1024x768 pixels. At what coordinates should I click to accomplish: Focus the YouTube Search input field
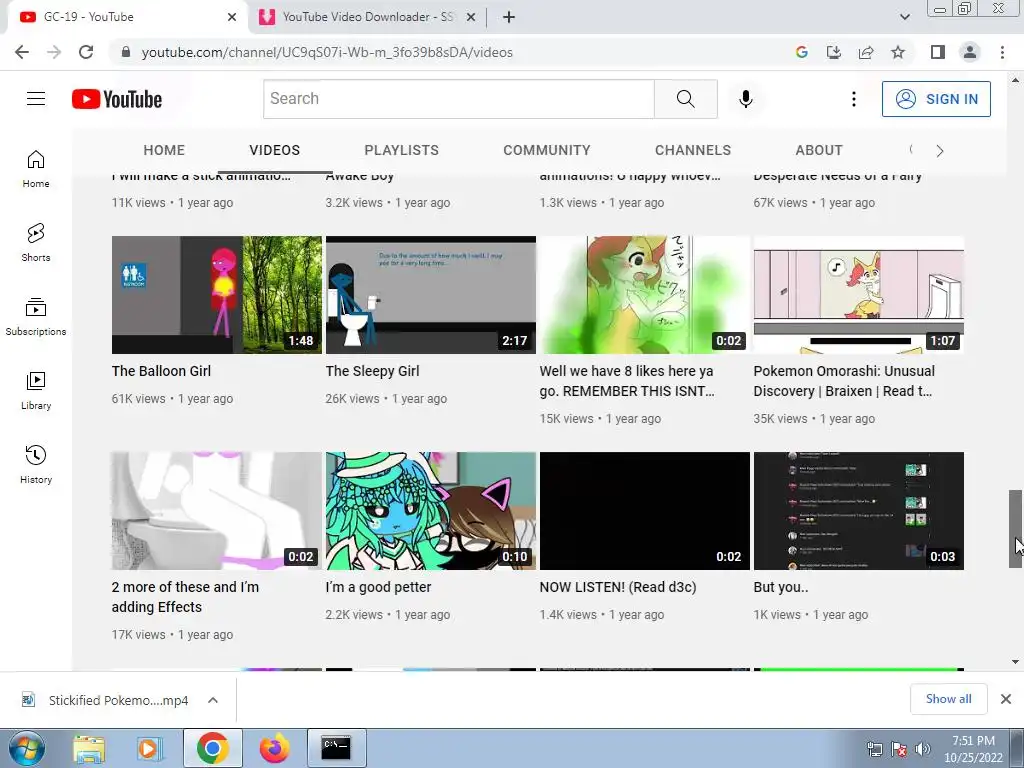pyautogui.click(x=458, y=99)
